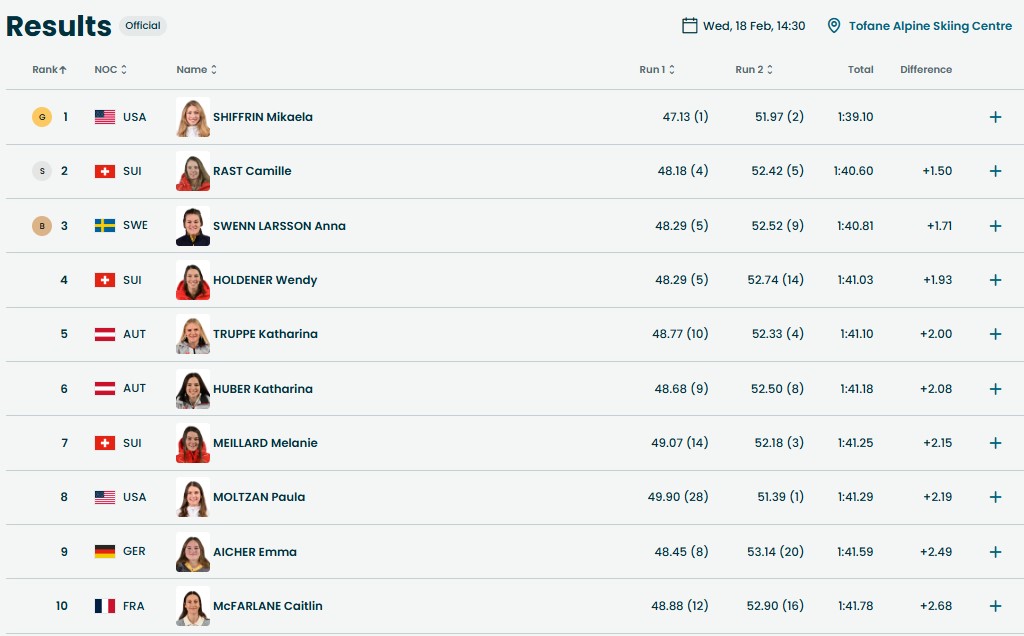1024x636 pixels.
Task: Click the French flag beside McFarlane
Action: click(x=105, y=606)
